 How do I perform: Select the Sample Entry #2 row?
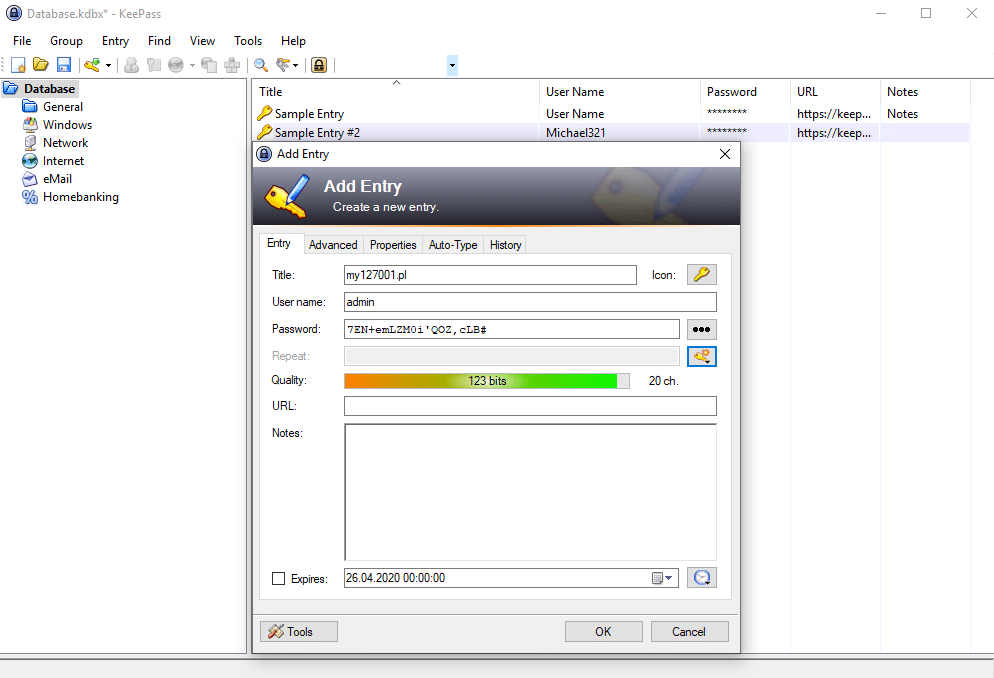(x=611, y=132)
